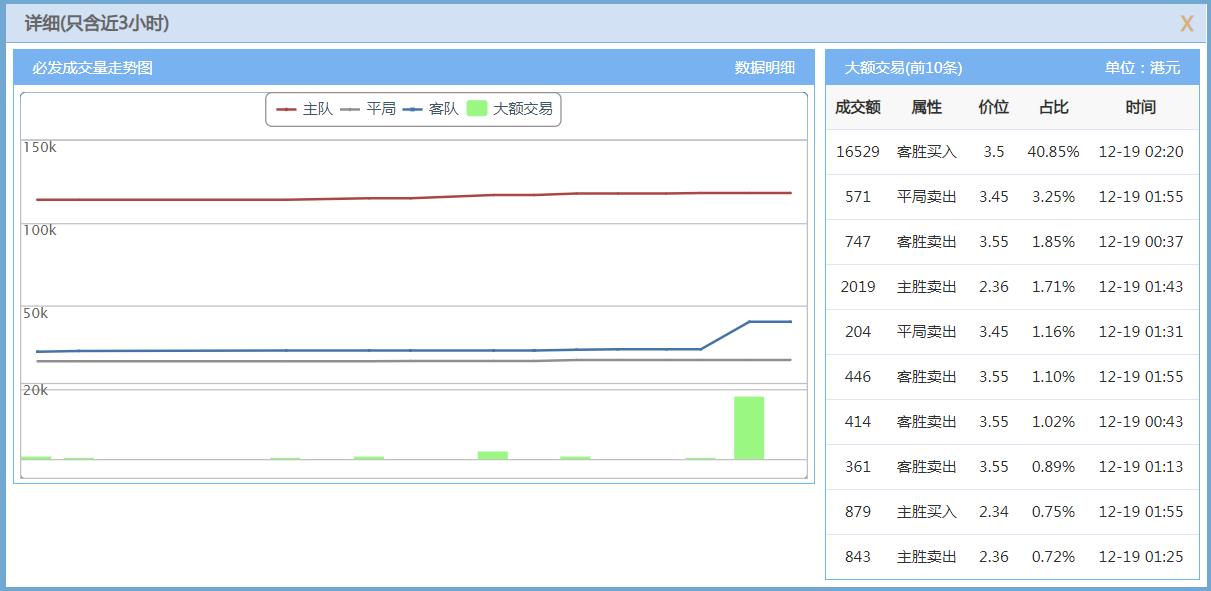The image size is (1211, 591).
Task: Select the 属性 column header
Action: (x=925, y=107)
